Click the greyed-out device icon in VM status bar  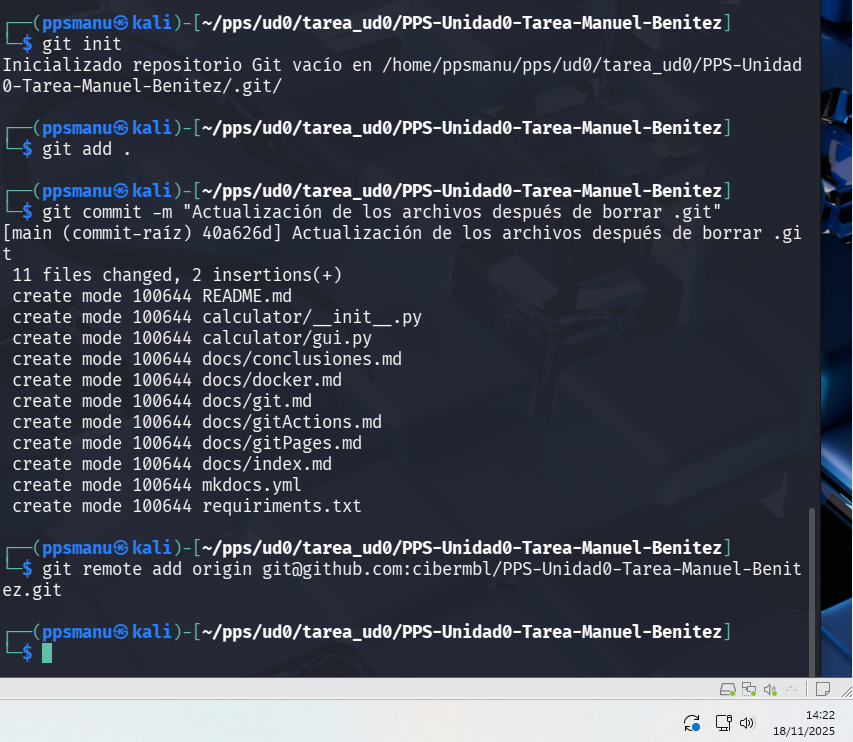tap(791, 690)
